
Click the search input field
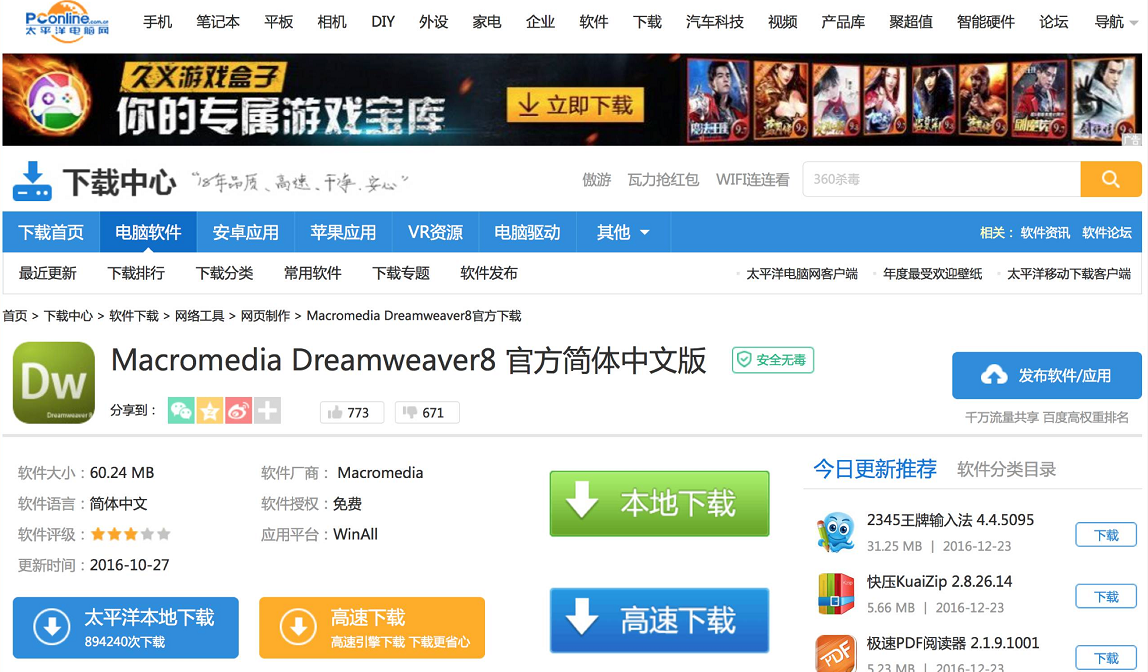click(x=942, y=179)
